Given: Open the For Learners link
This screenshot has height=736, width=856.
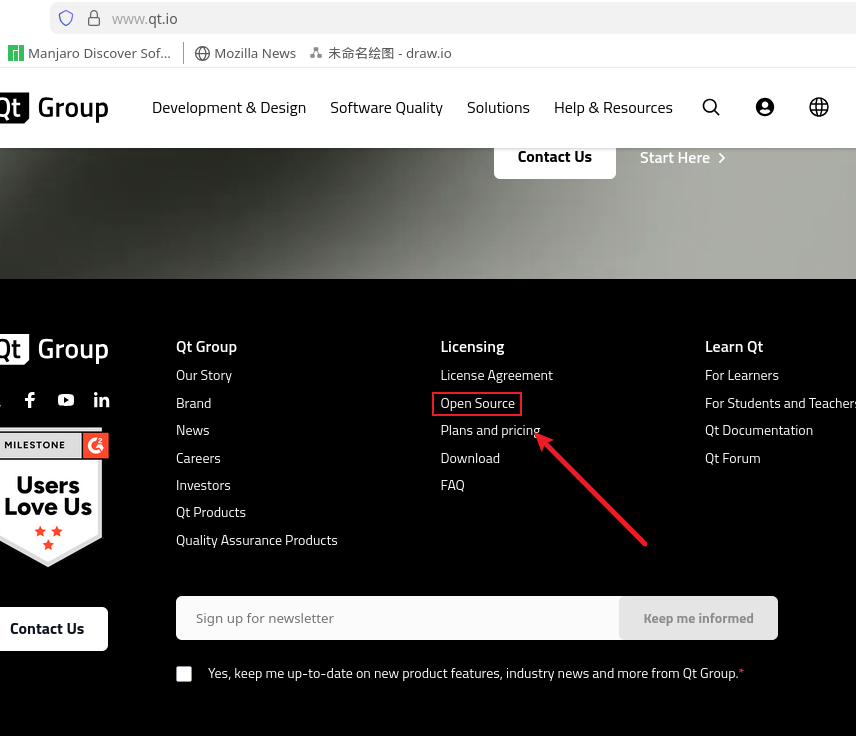Looking at the screenshot, I should click(x=741, y=376).
